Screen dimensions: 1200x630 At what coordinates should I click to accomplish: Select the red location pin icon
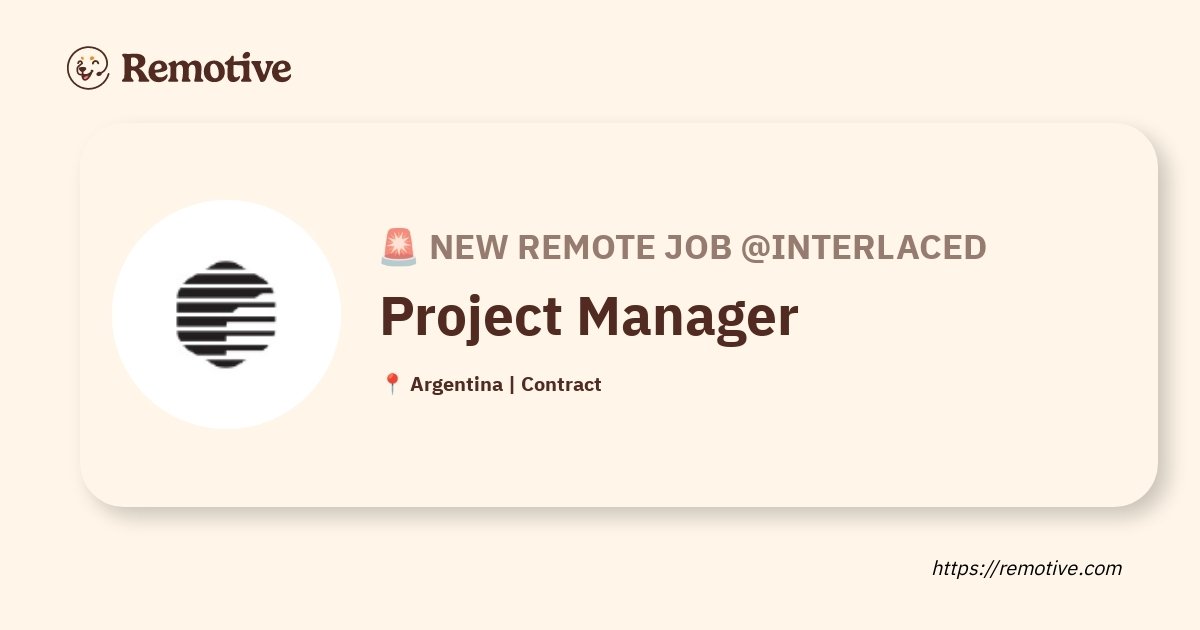coord(392,384)
